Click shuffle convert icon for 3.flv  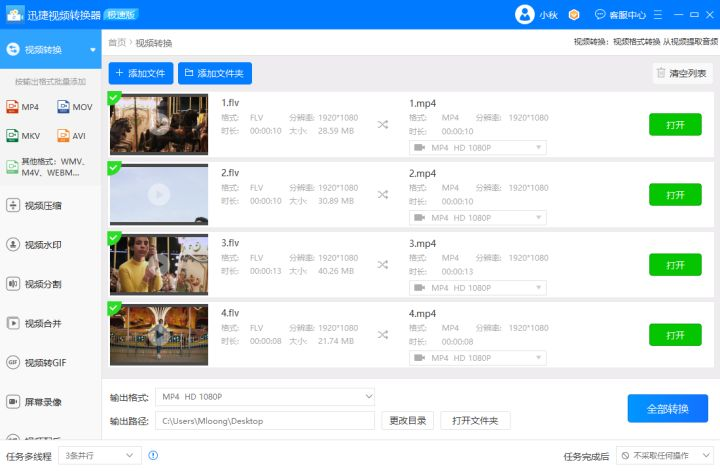(382, 264)
